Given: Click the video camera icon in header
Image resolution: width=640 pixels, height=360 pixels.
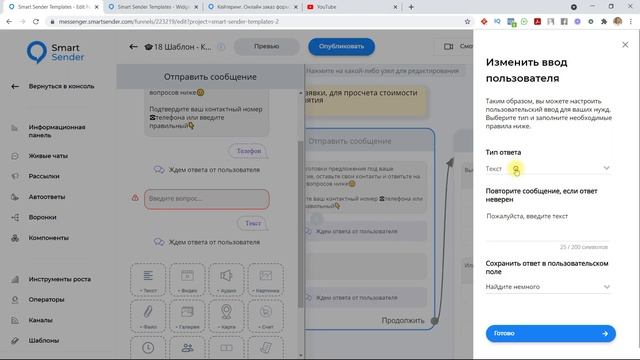Looking at the screenshot, I should tap(448, 47).
